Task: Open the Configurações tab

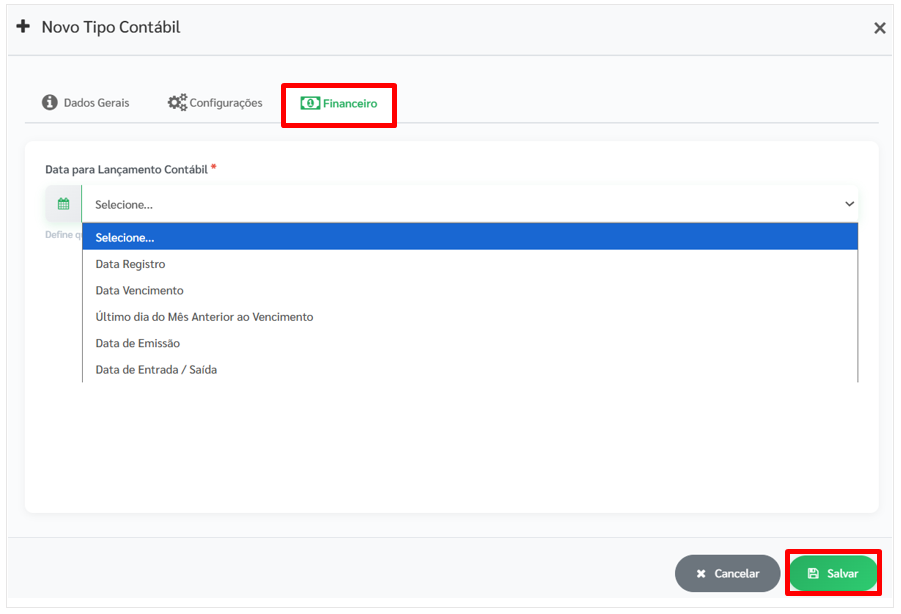Action: tap(226, 103)
